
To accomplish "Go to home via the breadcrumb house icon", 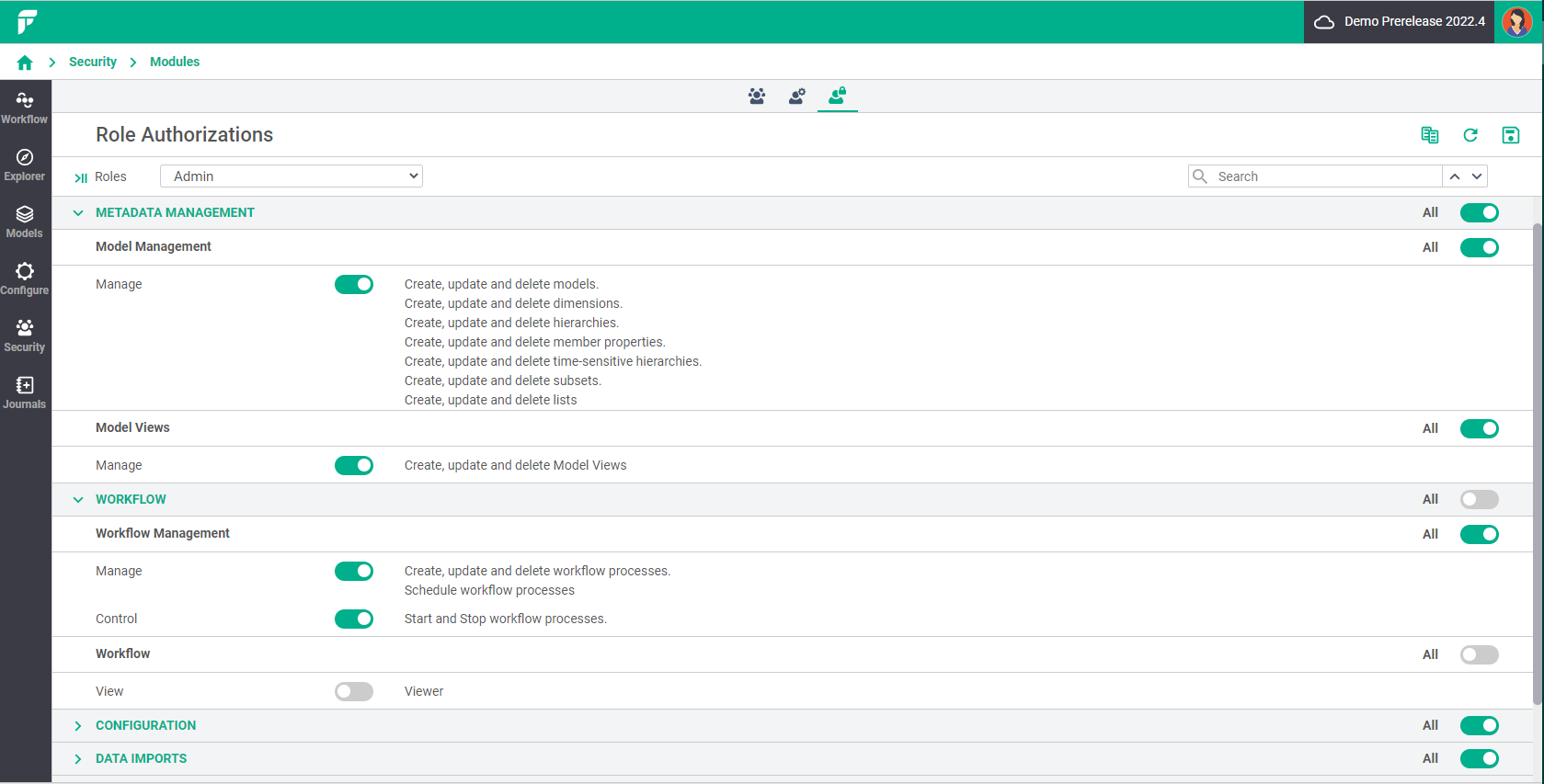I will (x=25, y=62).
